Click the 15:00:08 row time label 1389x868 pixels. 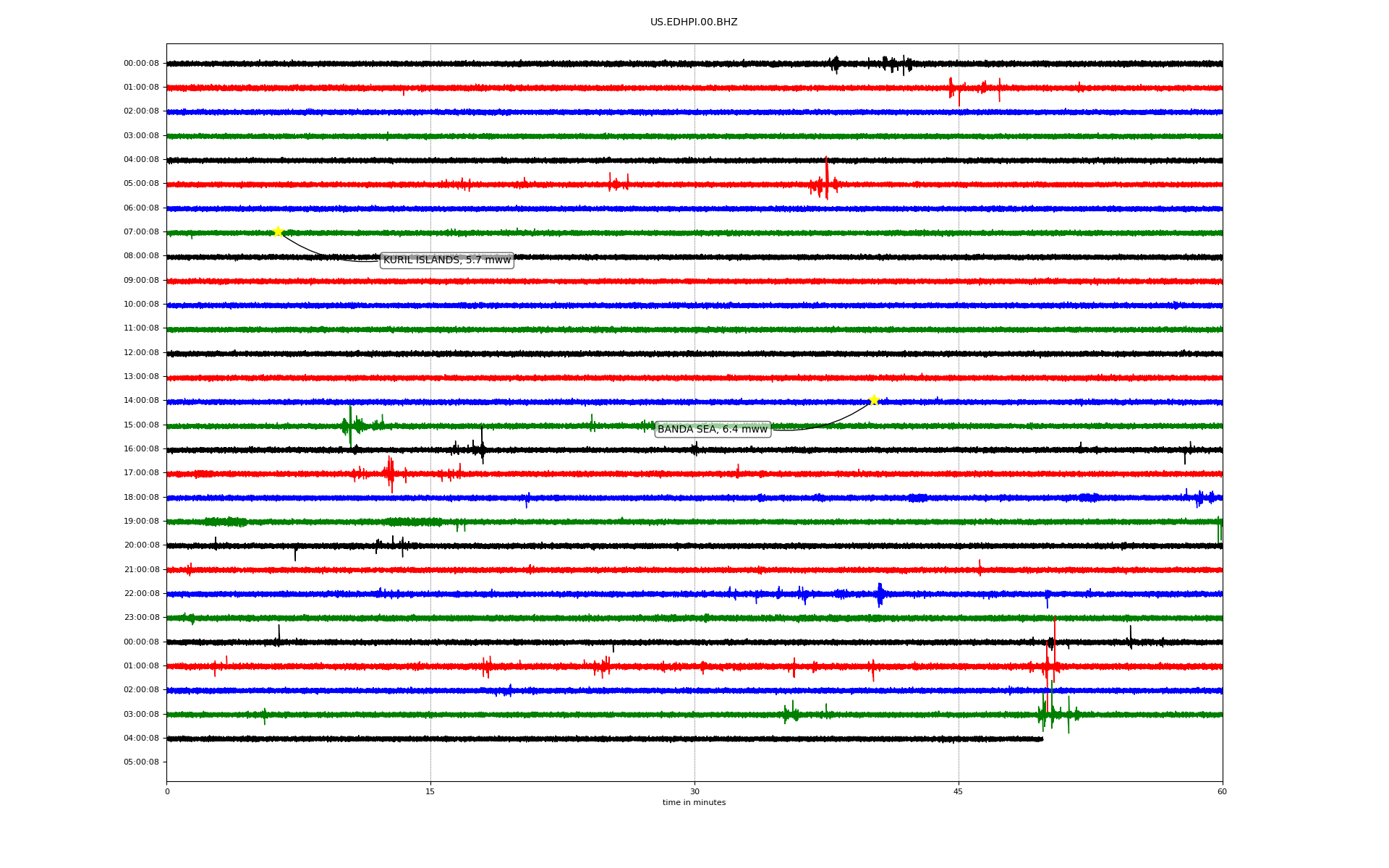tap(141, 425)
